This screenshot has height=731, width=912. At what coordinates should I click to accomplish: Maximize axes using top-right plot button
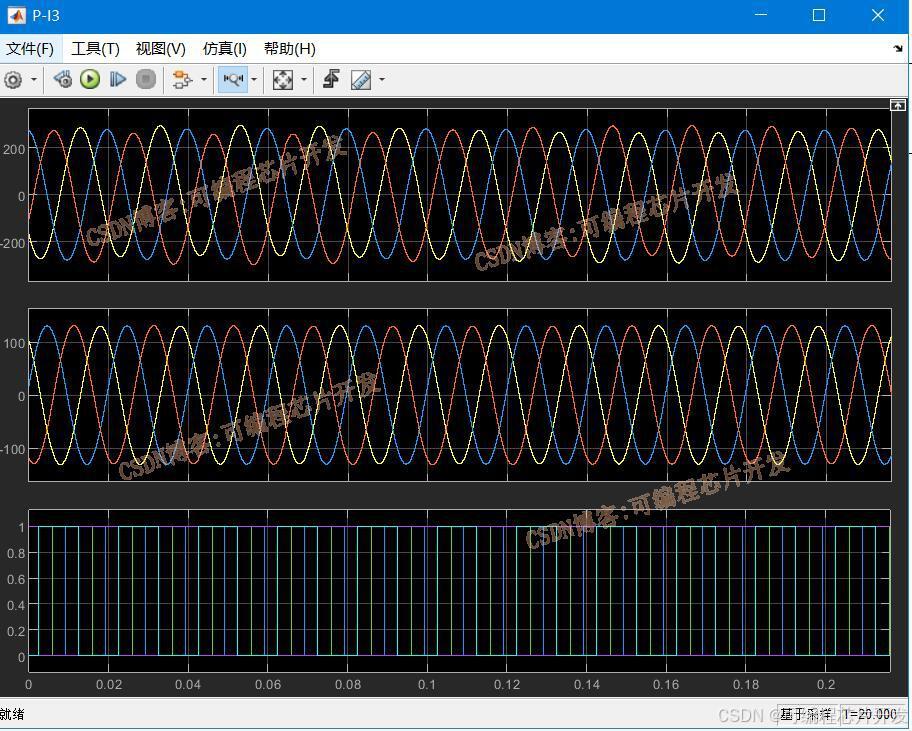898,105
